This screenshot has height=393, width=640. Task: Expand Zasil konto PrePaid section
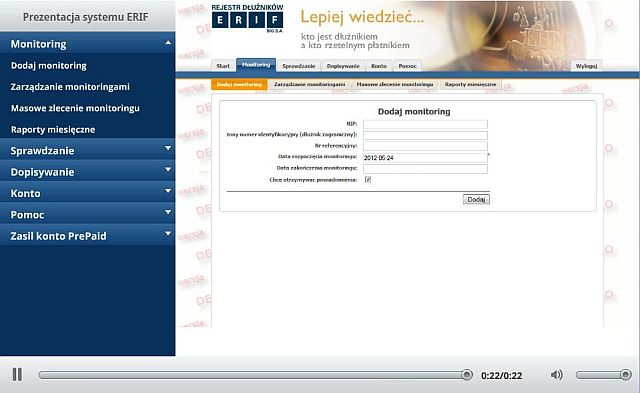click(x=168, y=234)
